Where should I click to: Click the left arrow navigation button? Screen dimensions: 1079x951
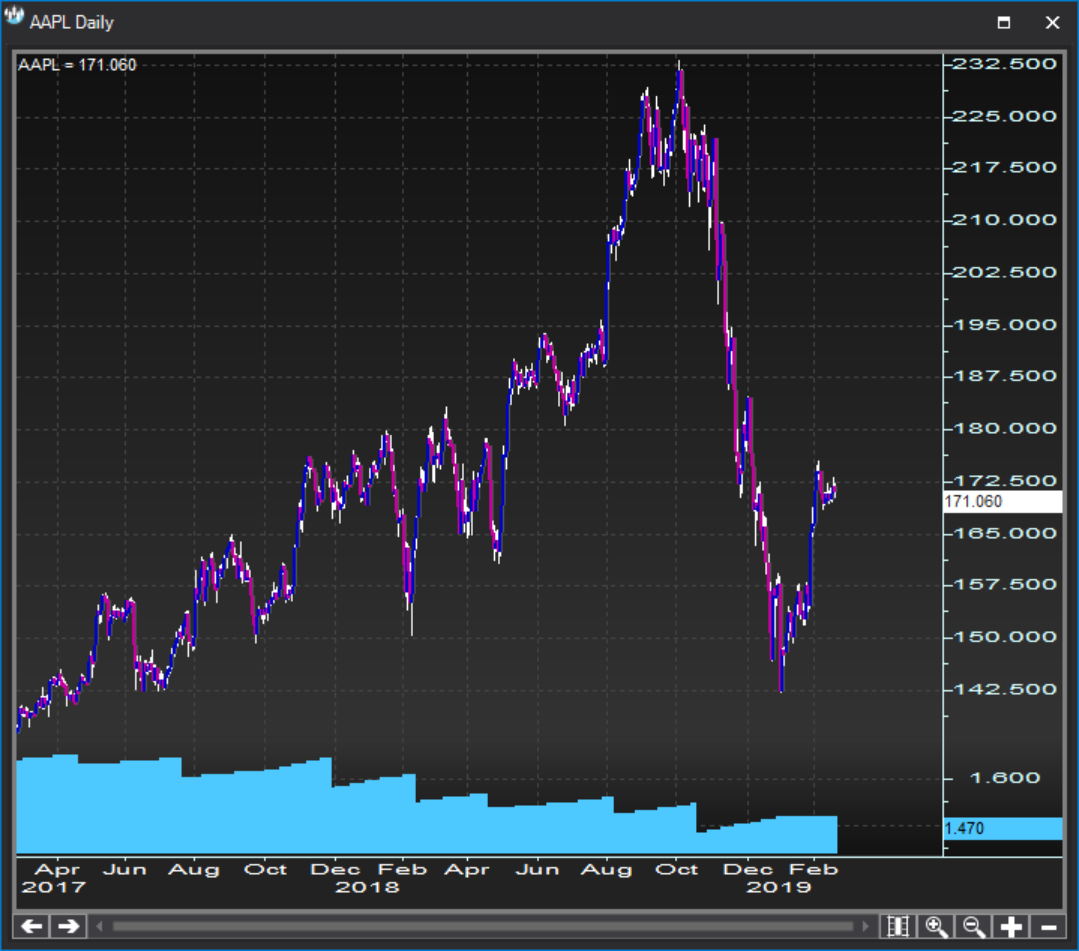click(32, 926)
